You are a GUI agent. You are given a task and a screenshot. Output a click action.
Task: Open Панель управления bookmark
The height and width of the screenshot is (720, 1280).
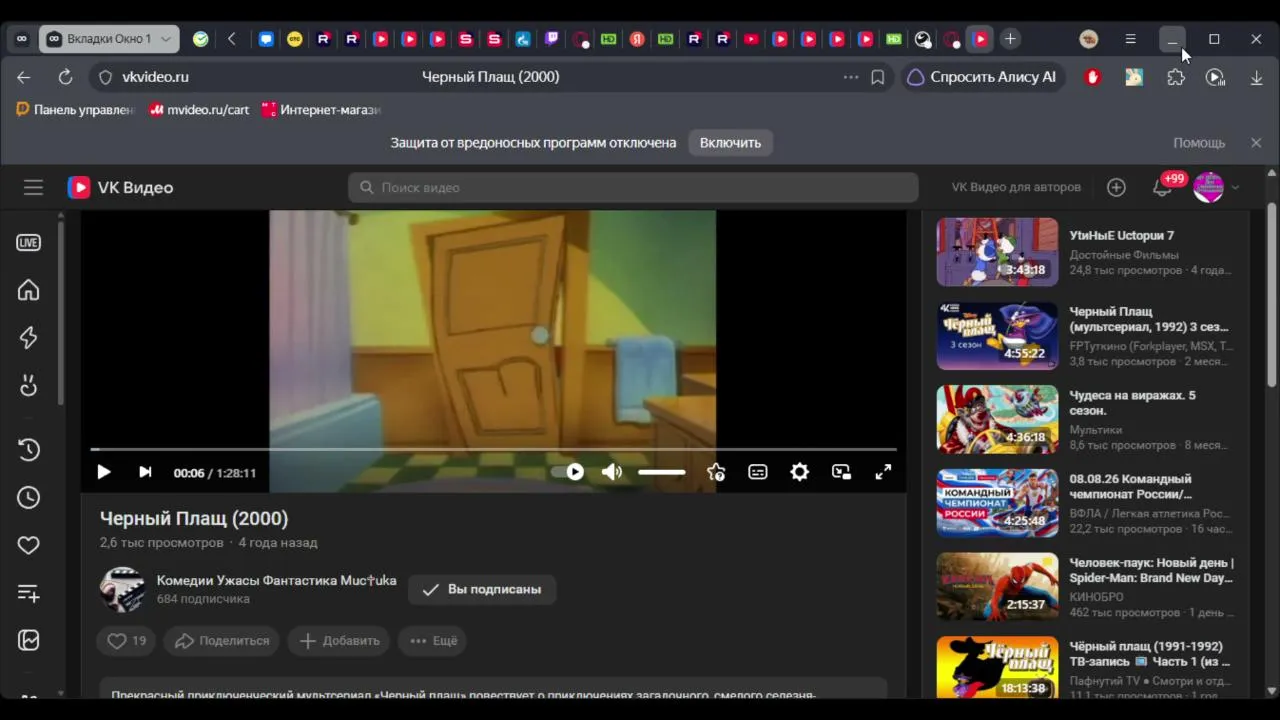click(75, 110)
